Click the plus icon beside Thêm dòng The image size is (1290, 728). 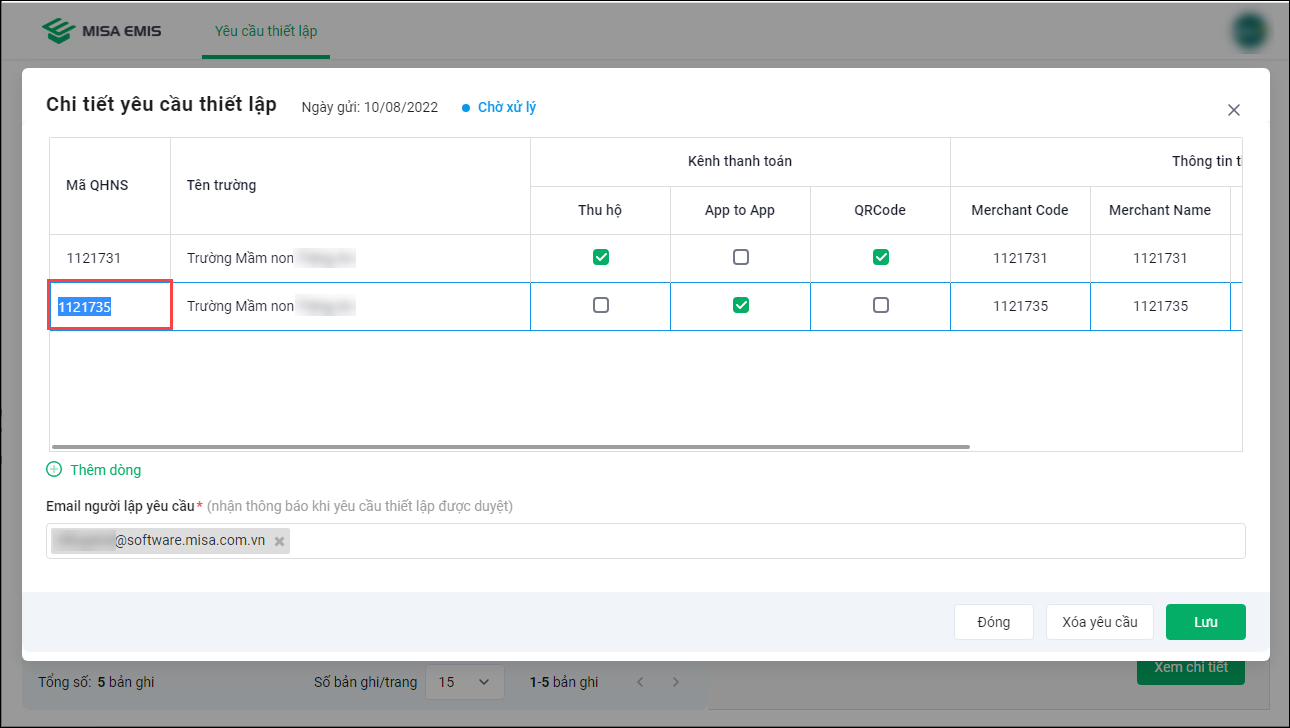[54, 469]
